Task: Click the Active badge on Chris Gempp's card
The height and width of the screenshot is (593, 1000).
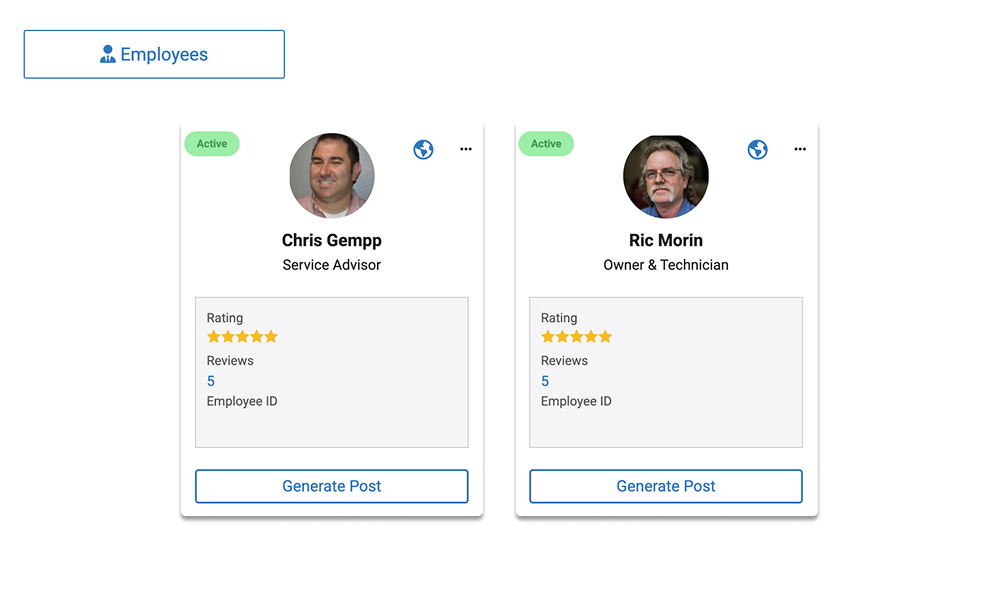Action: (x=212, y=144)
